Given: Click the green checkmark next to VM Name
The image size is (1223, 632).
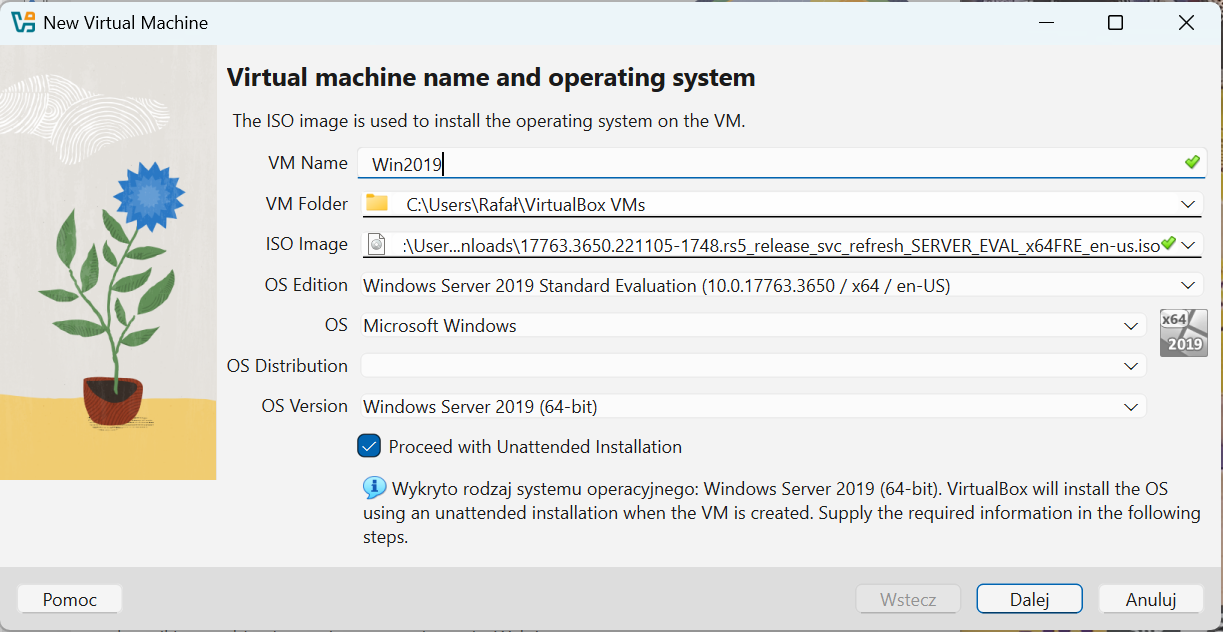Looking at the screenshot, I should (x=1193, y=162).
